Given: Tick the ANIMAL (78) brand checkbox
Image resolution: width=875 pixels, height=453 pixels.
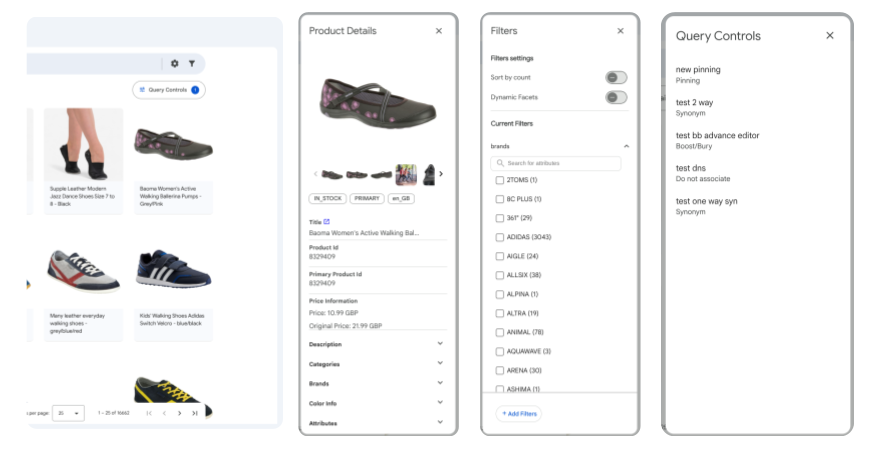Looking at the screenshot, I should (x=500, y=332).
